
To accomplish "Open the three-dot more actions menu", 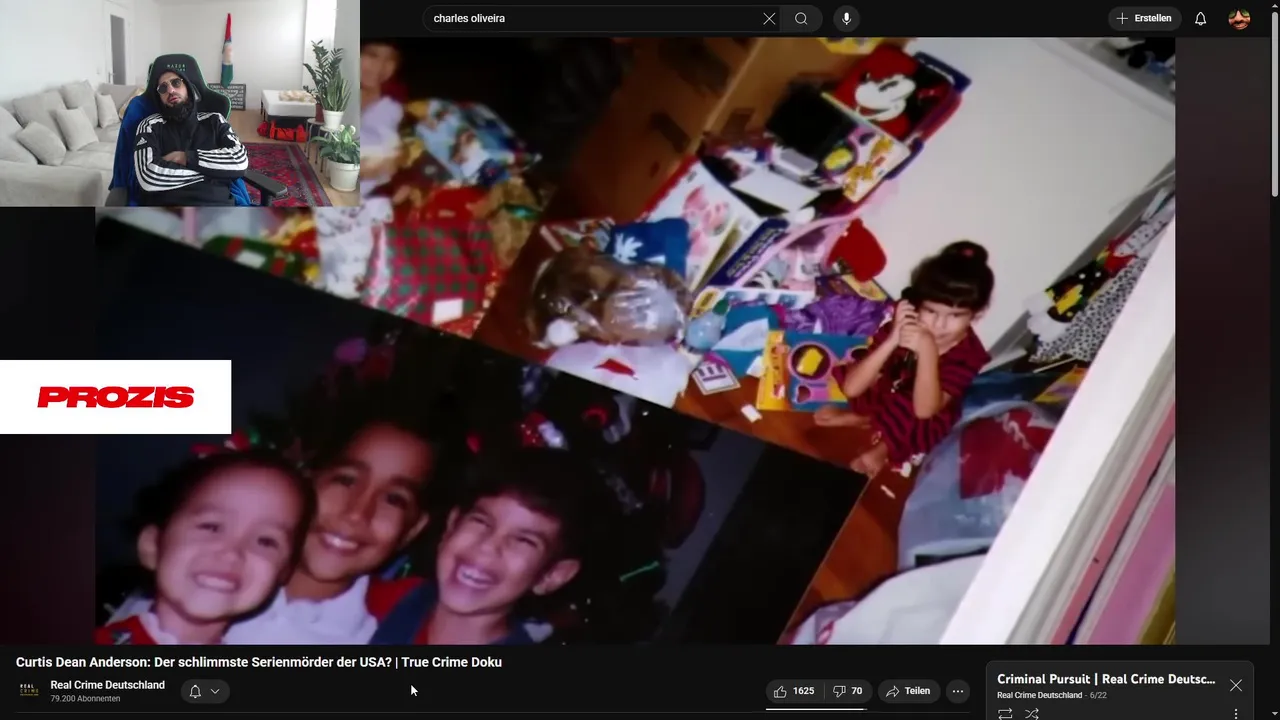I will 958,691.
